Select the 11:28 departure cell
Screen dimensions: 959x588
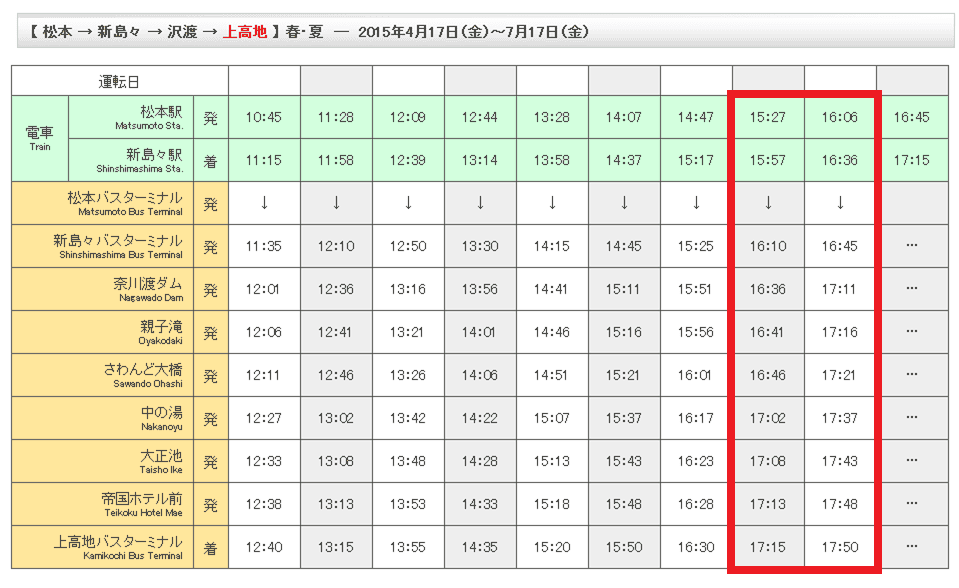(x=336, y=117)
